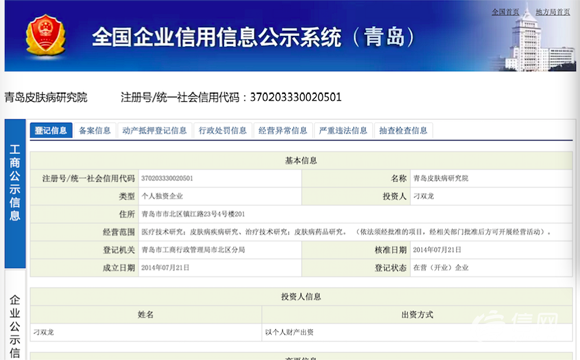Click the header registration number 370203330020501

[x=296, y=97]
